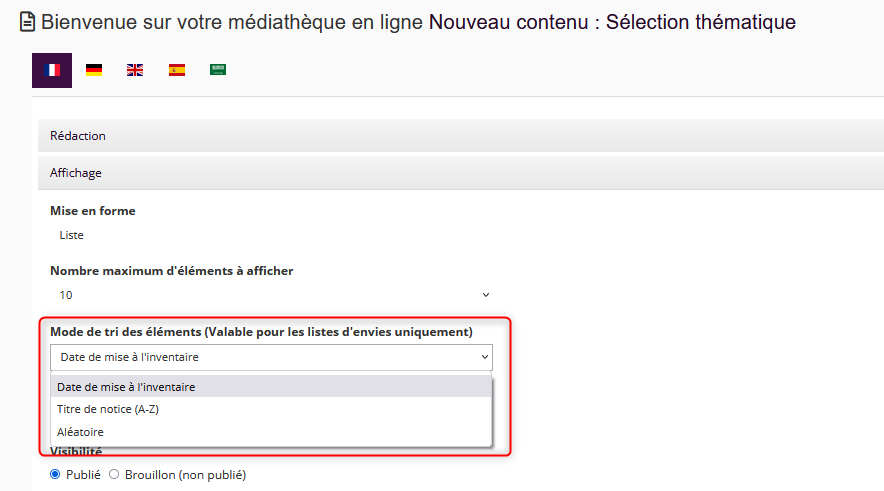Select Date de mise à l'inventaire list option
This screenshot has width=884, height=491.
pos(126,387)
